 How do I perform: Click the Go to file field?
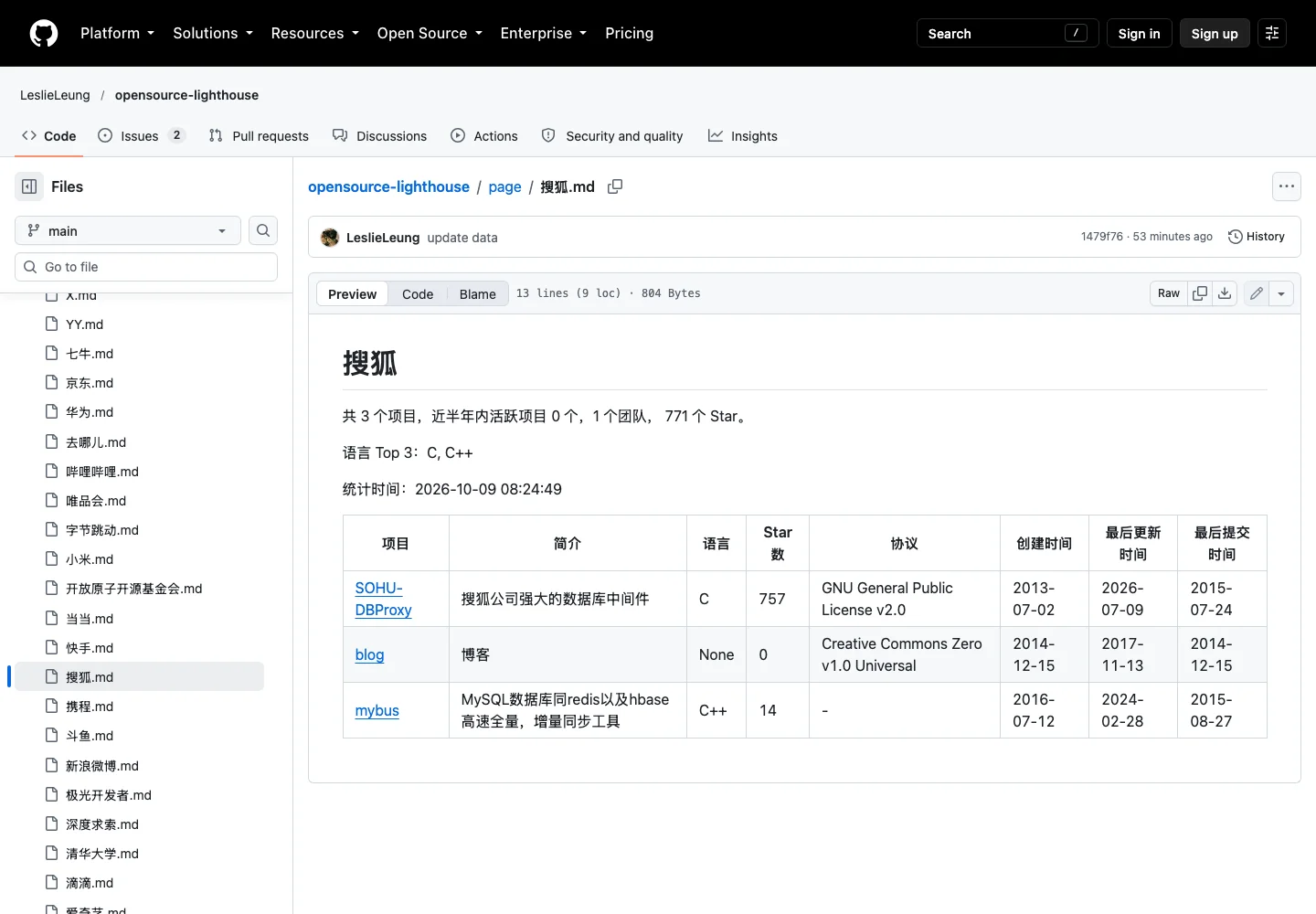(x=146, y=267)
